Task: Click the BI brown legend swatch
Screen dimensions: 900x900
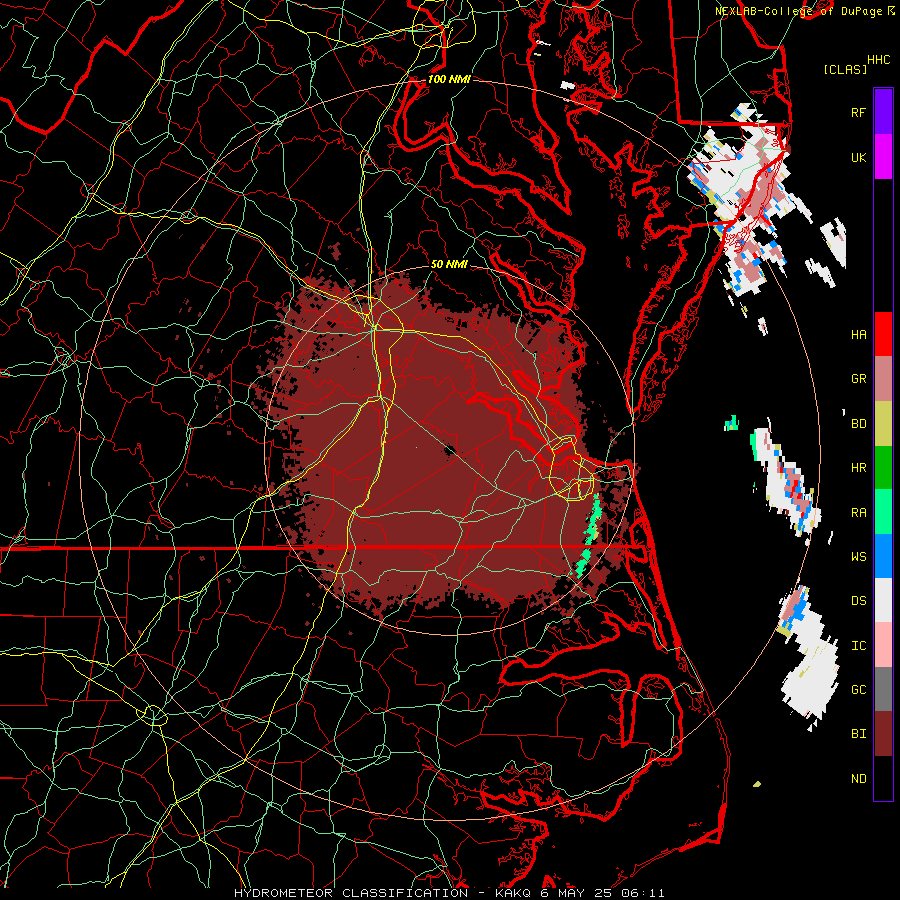Action: click(x=883, y=734)
